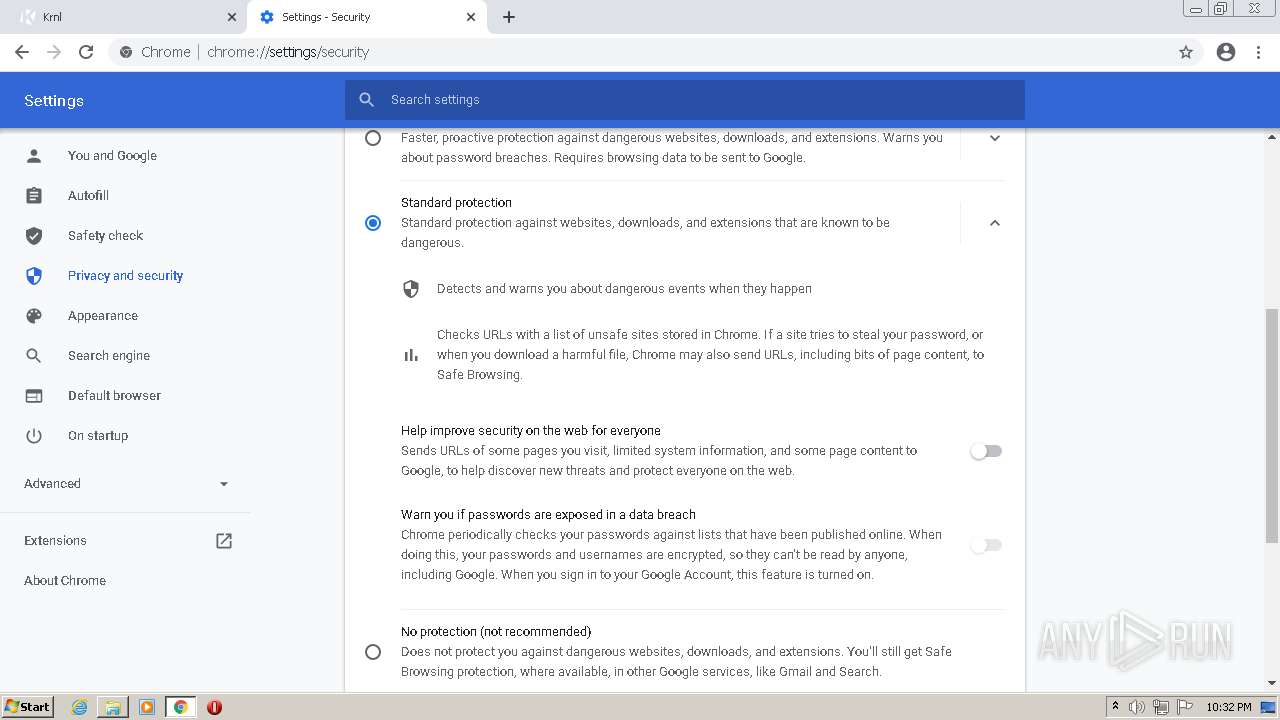Open On startup settings

[x=98, y=436]
